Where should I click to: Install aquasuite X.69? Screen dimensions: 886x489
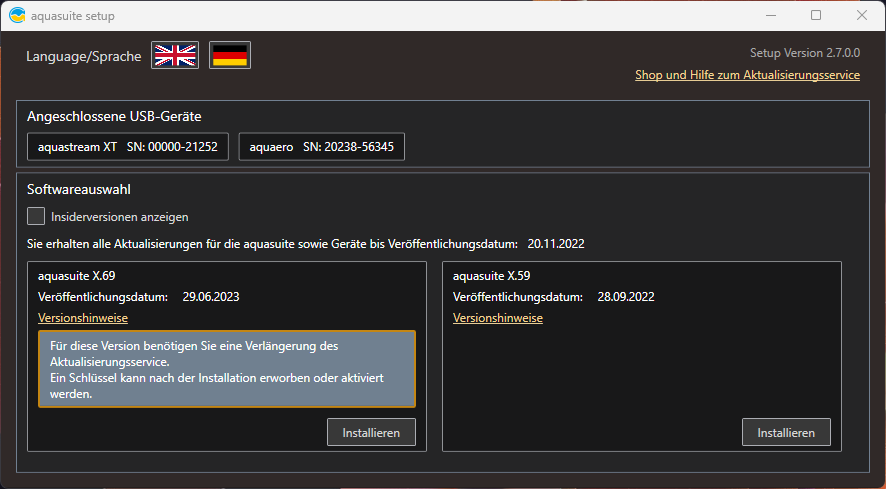click(371, 432)
